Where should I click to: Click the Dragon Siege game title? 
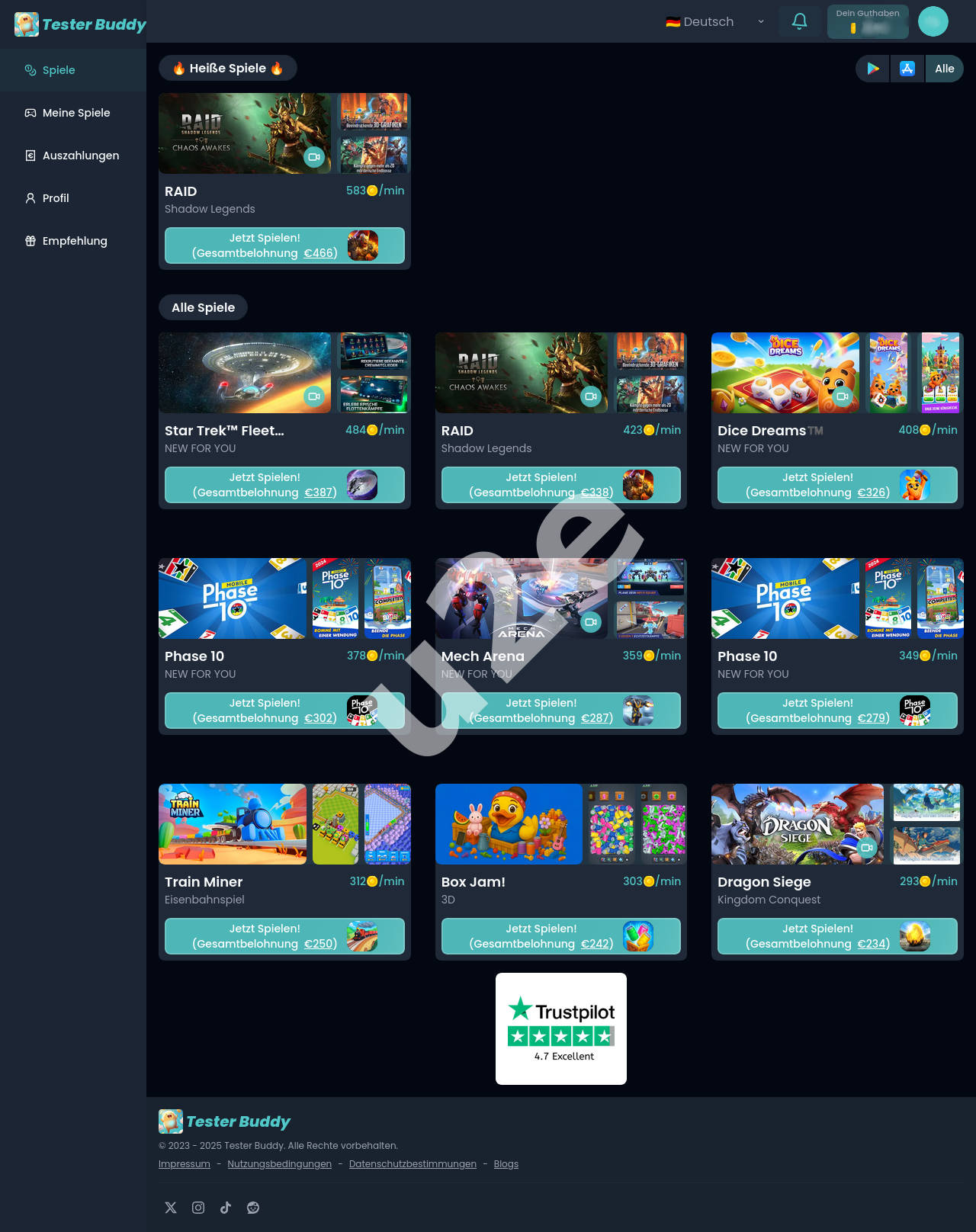[764, 882]
